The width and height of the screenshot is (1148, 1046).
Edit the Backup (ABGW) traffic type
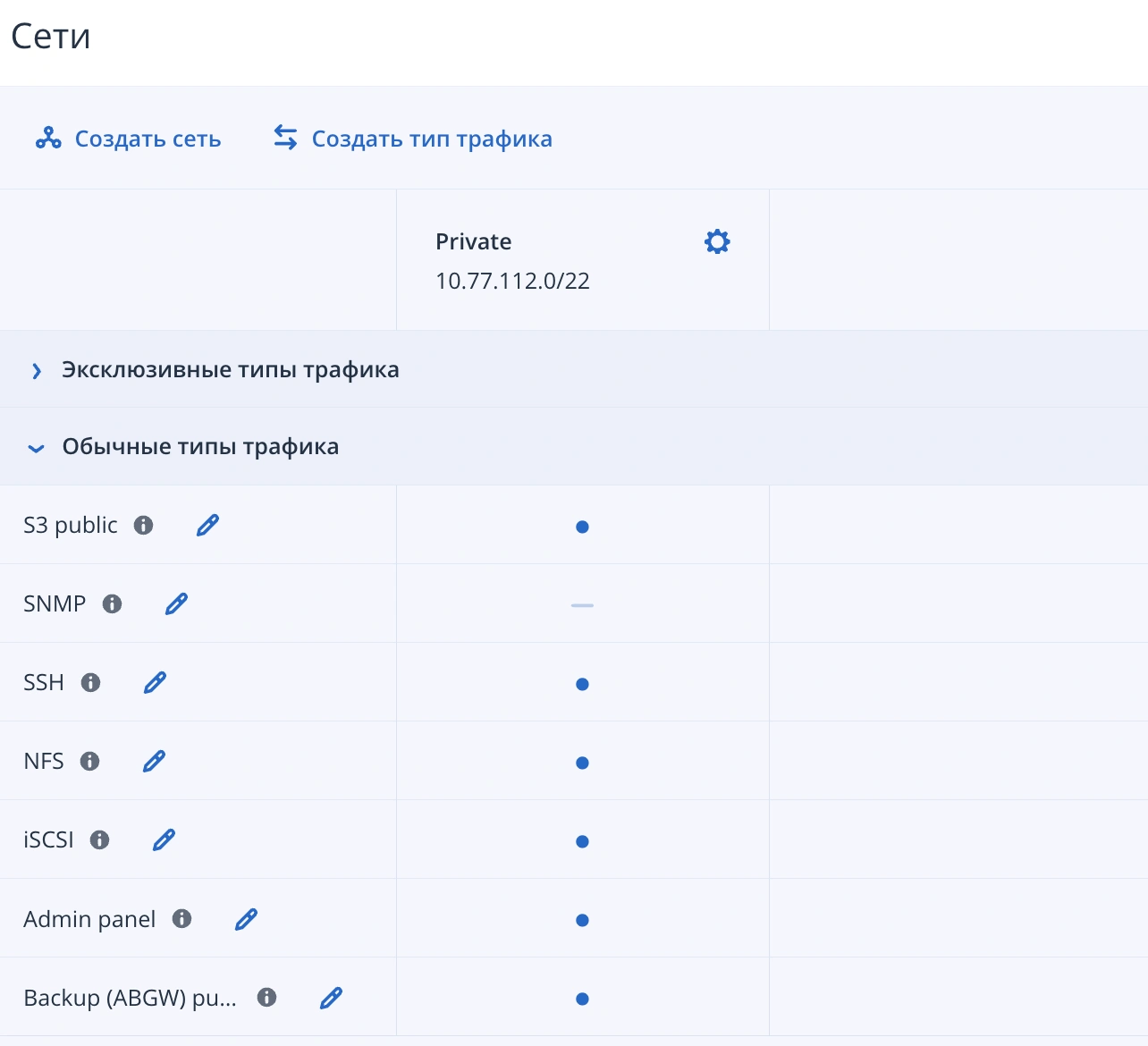(331, 998)
